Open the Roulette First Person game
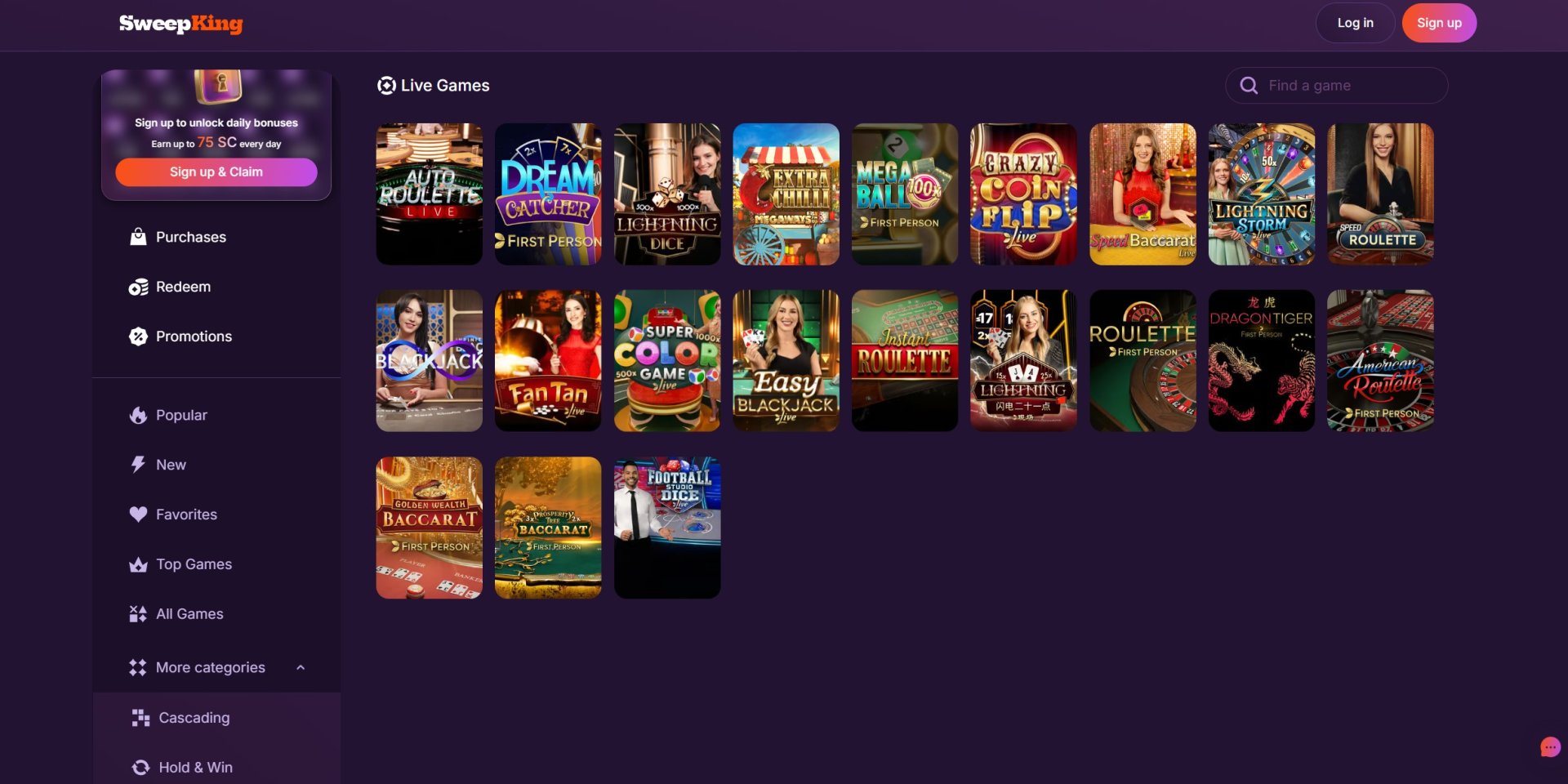The height and width of the screenshot is (784, 1568). click(1143, 361)
